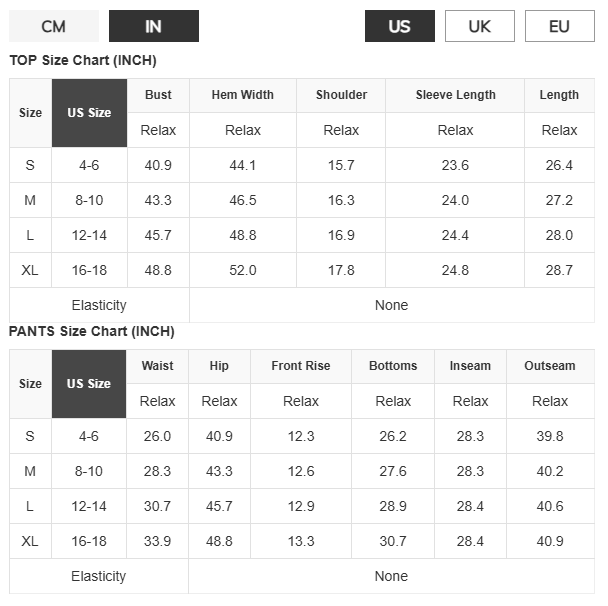Click the Elasticity label in top chart

coord(99,306)
